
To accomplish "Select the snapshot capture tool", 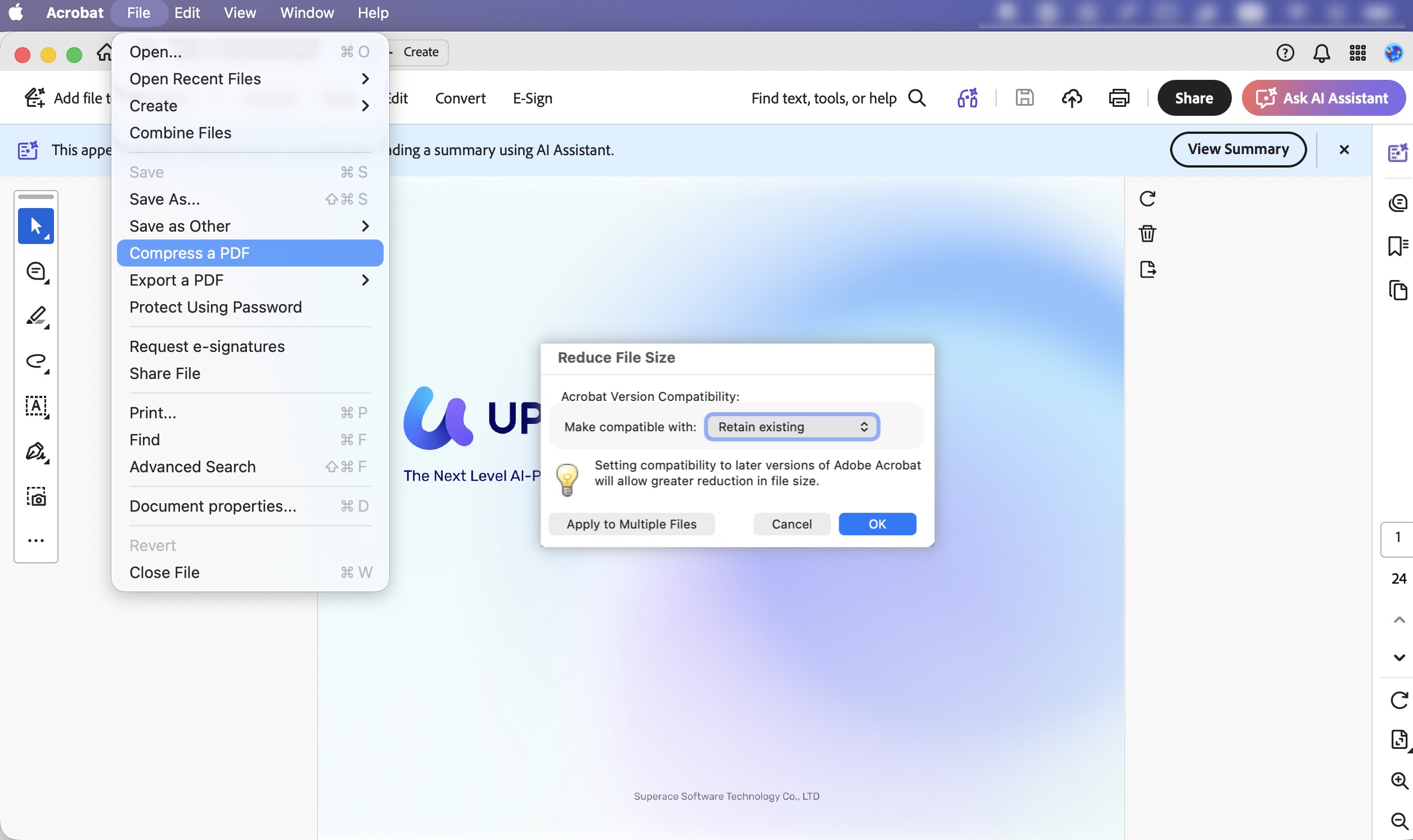I will (36, 496).
